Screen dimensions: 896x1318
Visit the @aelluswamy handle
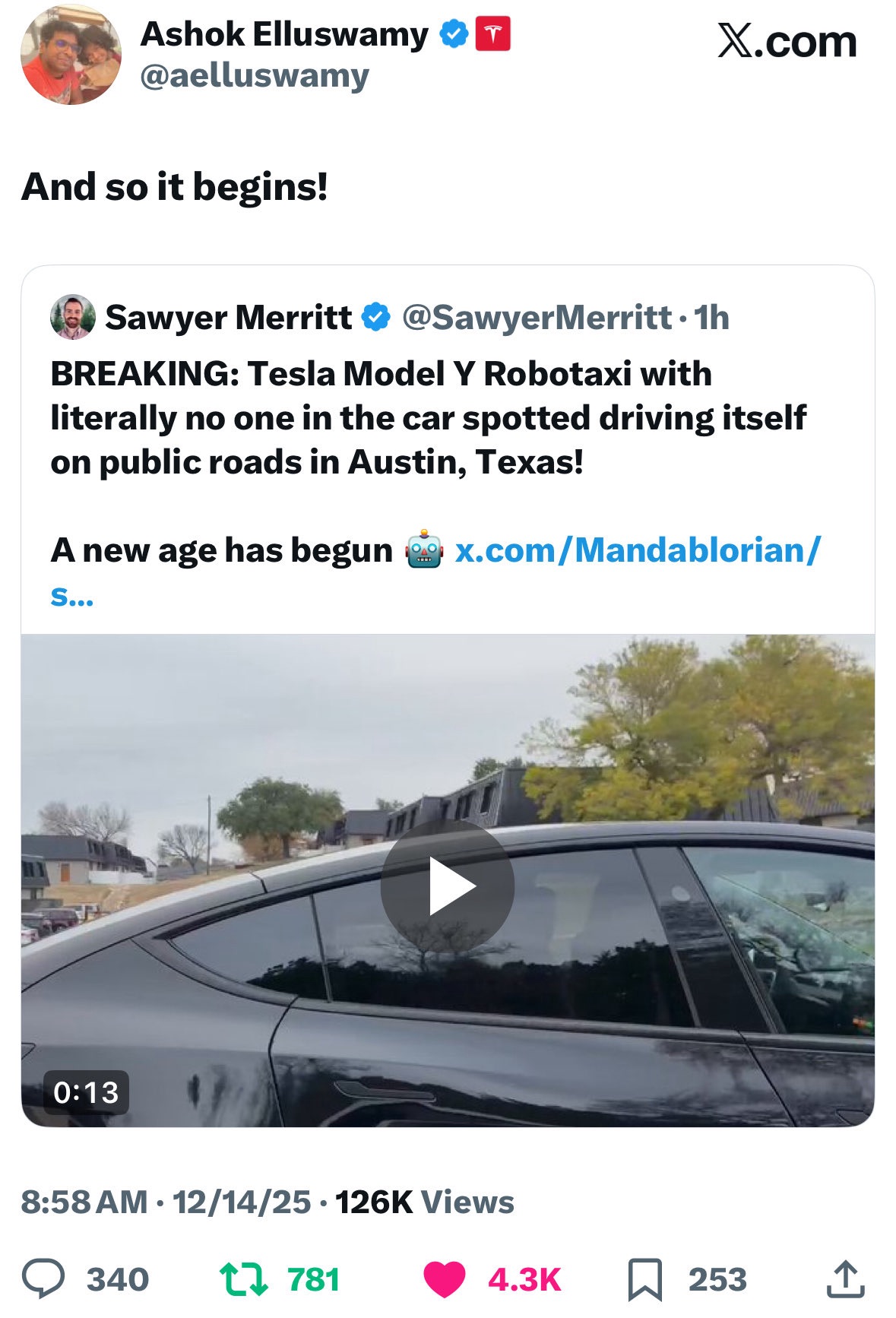255,76
